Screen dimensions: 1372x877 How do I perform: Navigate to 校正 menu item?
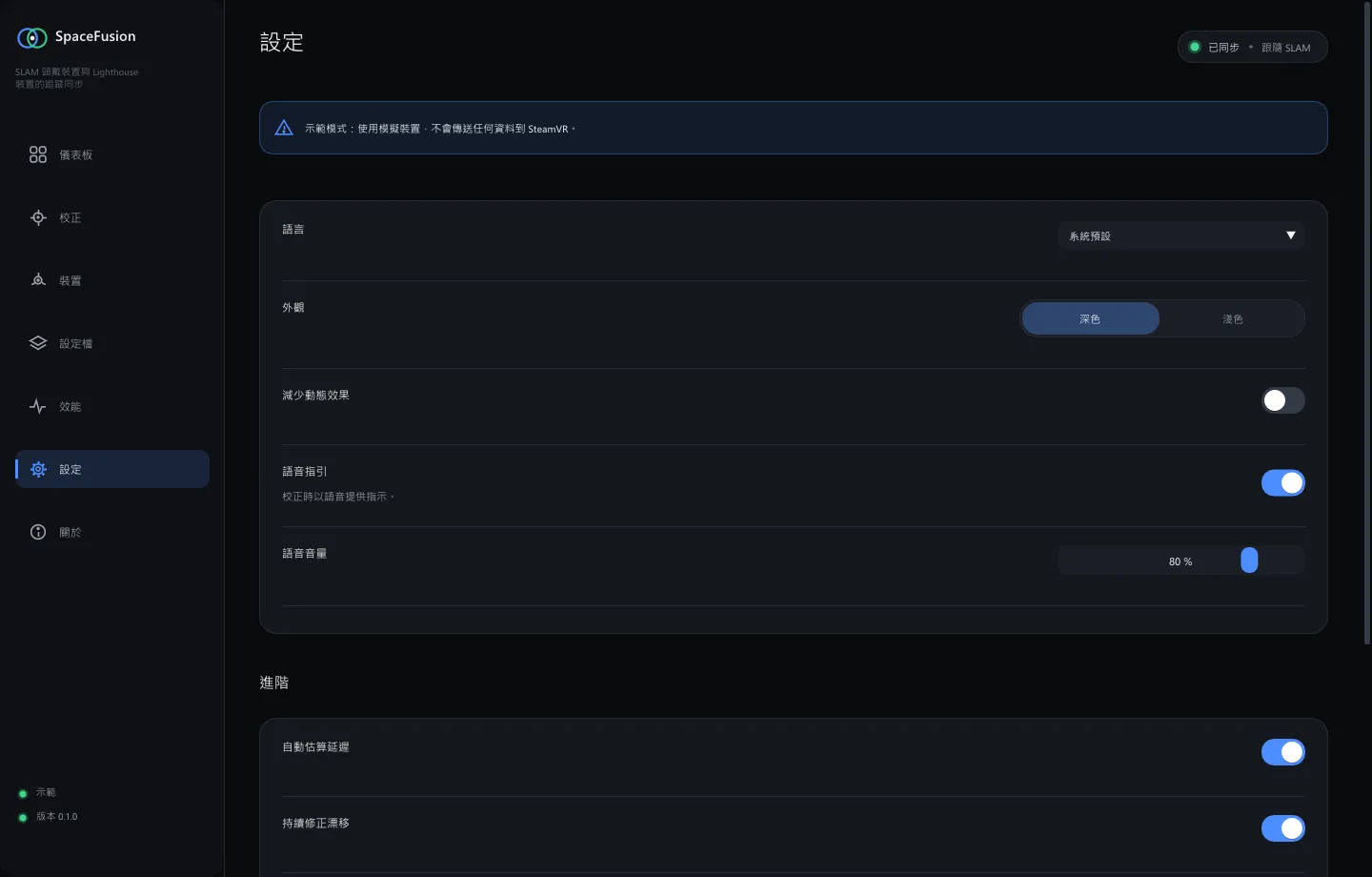[112, 217]
